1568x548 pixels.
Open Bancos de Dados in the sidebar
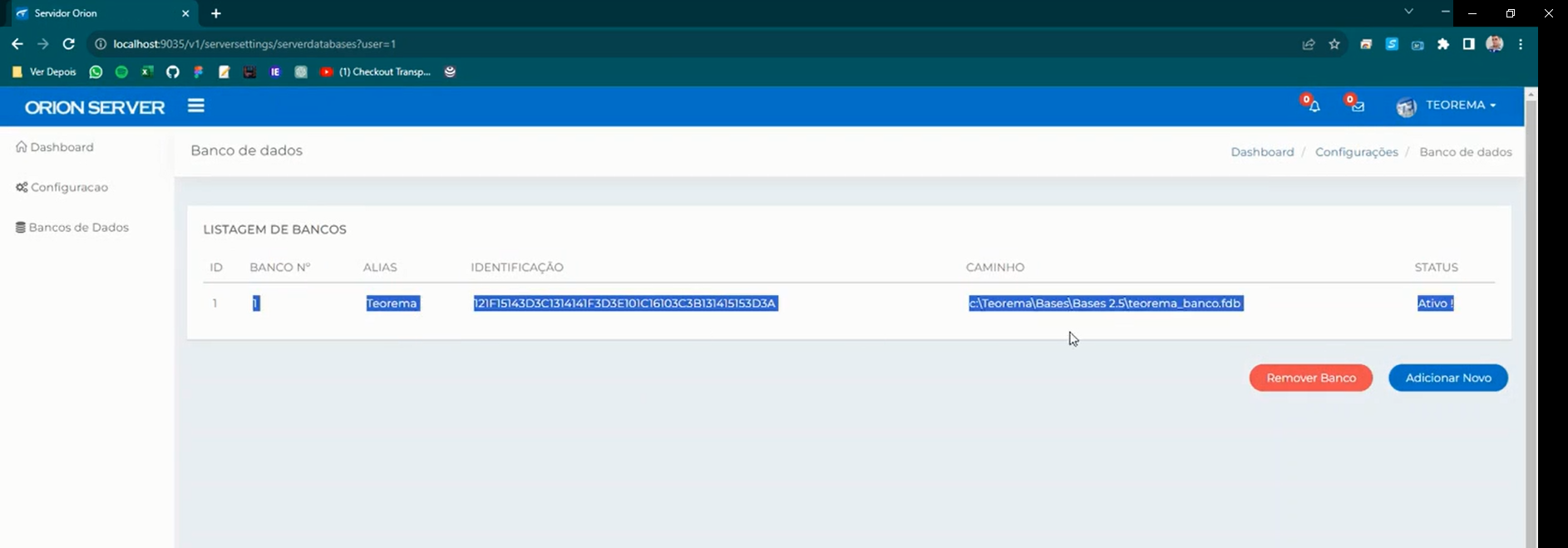click(x=72, y=227)
